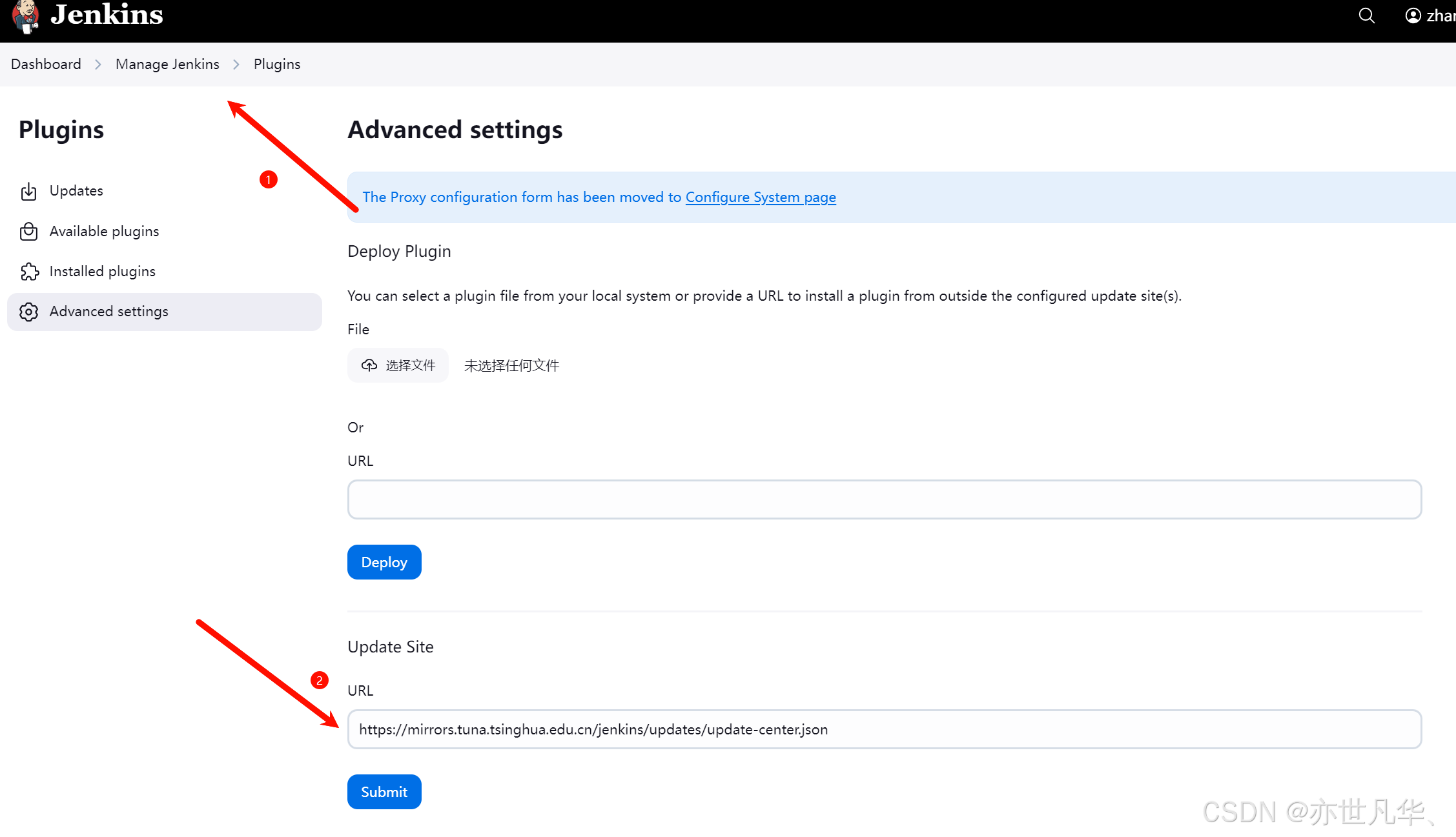1456x837 pixels.
Task: Click the user account avatar icon
Action: (x=1413, y=15)
